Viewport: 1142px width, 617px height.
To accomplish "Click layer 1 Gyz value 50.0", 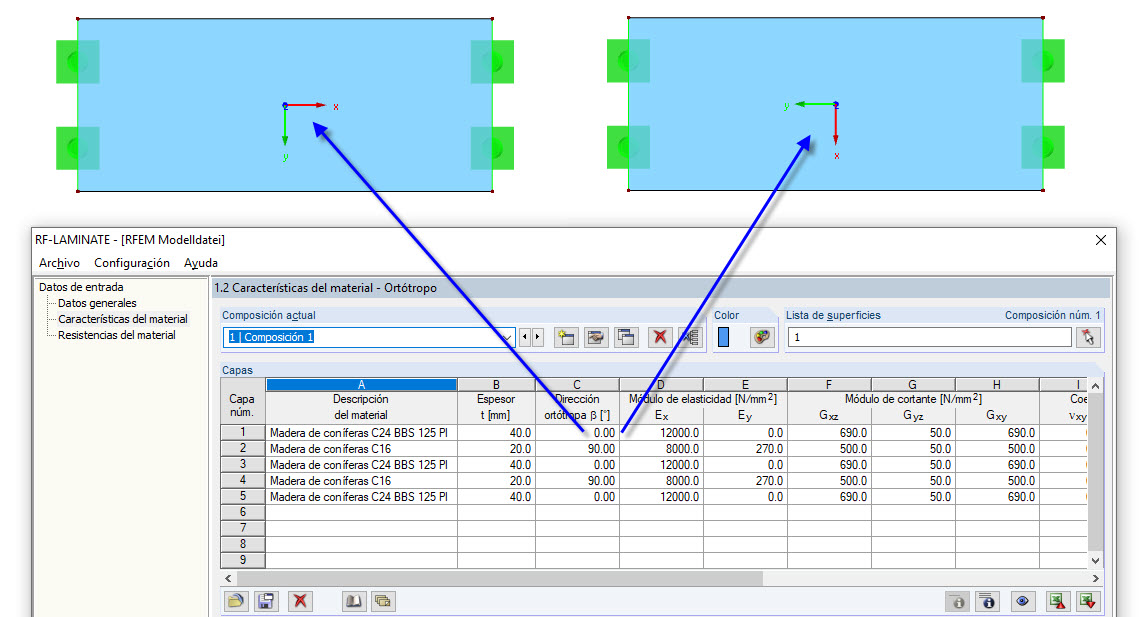I will (913, 433).
